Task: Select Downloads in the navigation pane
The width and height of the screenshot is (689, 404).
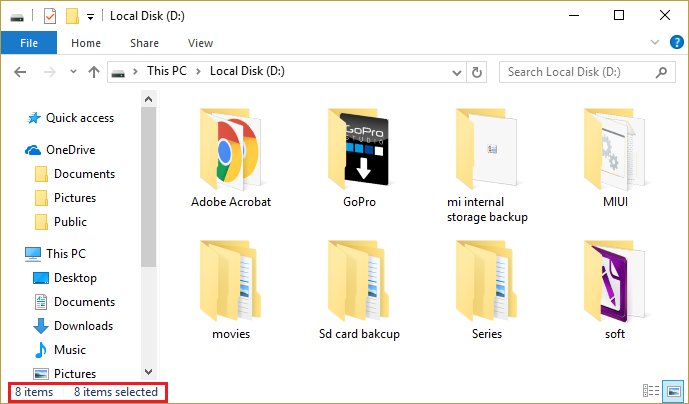Action: pyautogui.click(x=83, y=326)
